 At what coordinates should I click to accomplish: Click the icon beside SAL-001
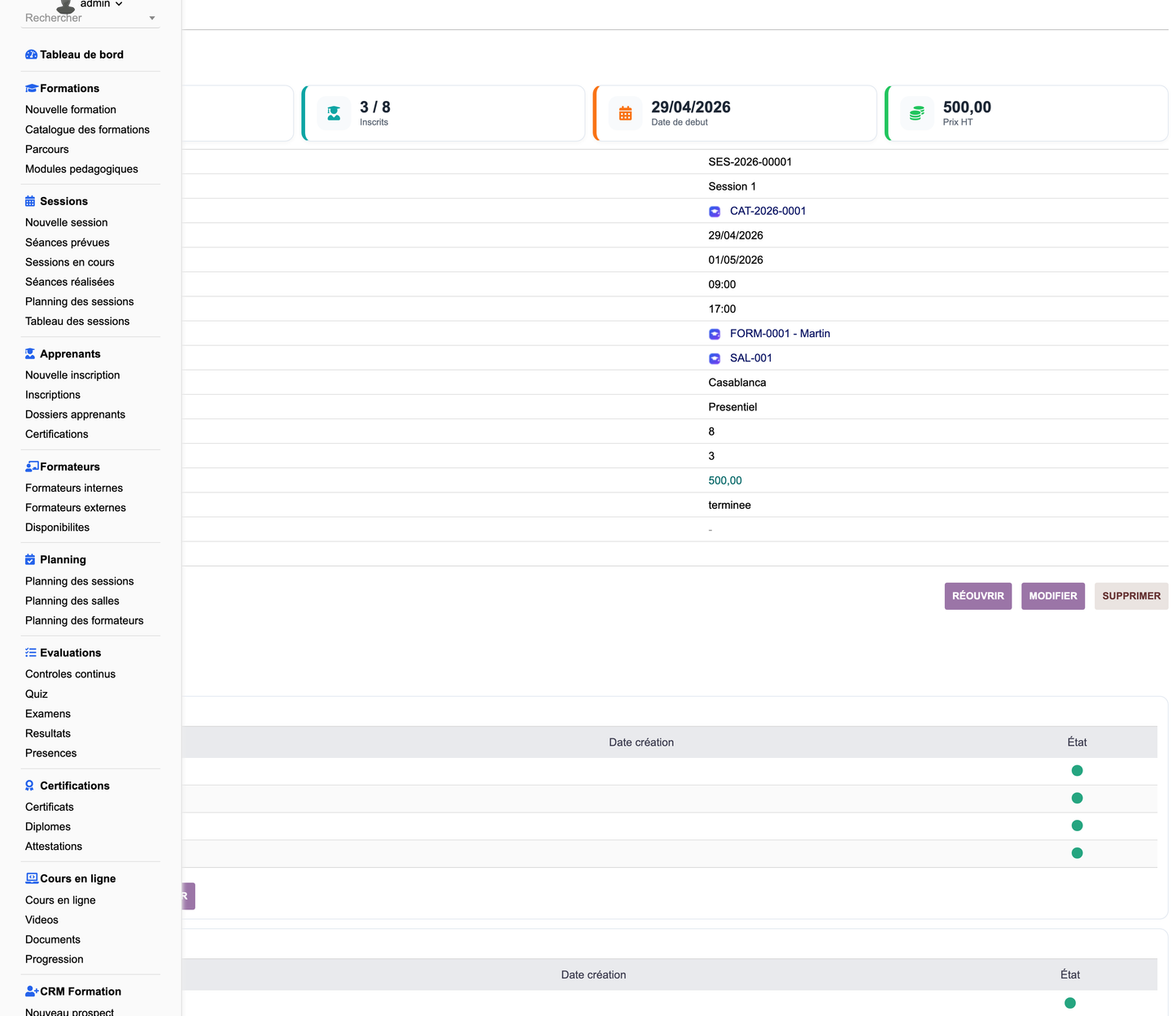[x=715, y=358]
